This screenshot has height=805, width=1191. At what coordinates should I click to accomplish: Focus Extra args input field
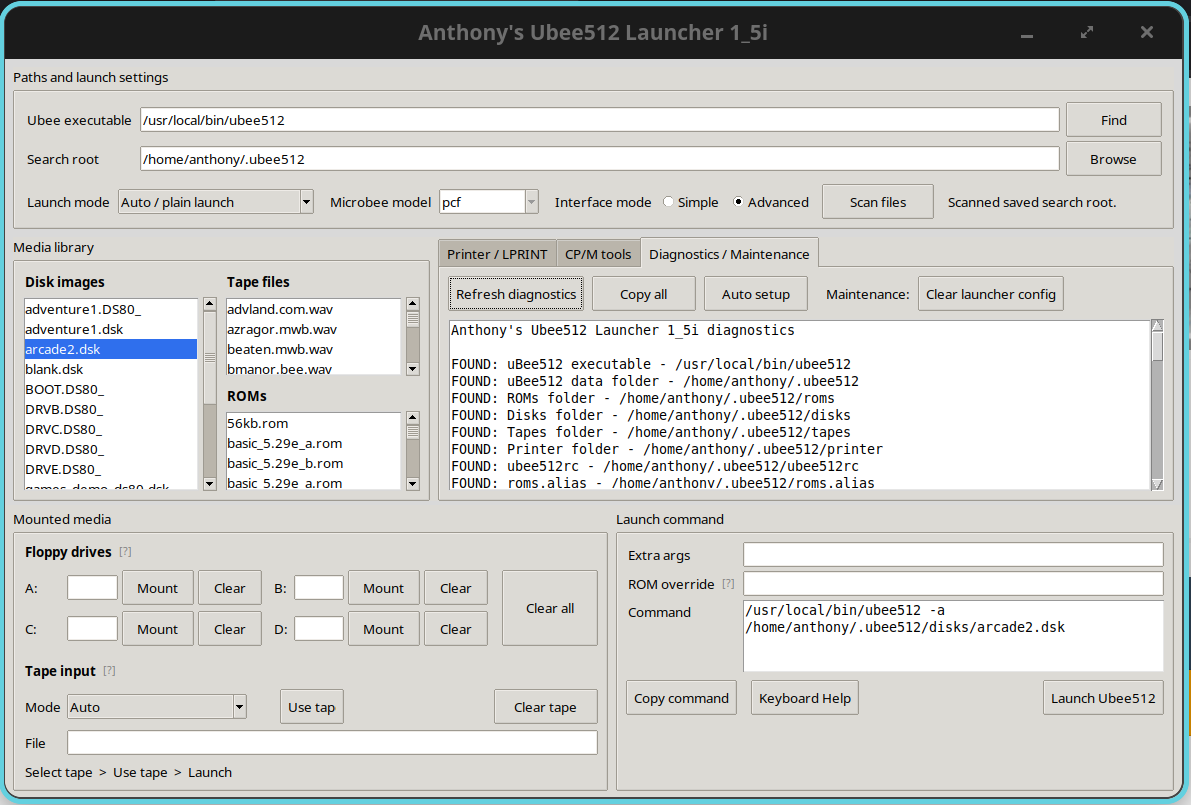click(953, 555)
